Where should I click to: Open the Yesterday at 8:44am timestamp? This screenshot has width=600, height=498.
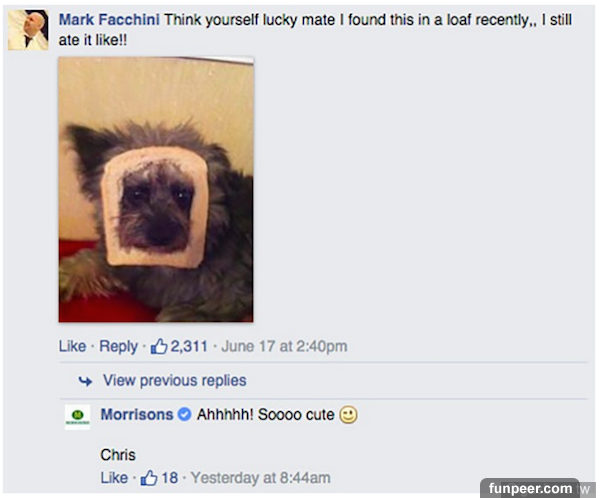click(x=261, y=478)
